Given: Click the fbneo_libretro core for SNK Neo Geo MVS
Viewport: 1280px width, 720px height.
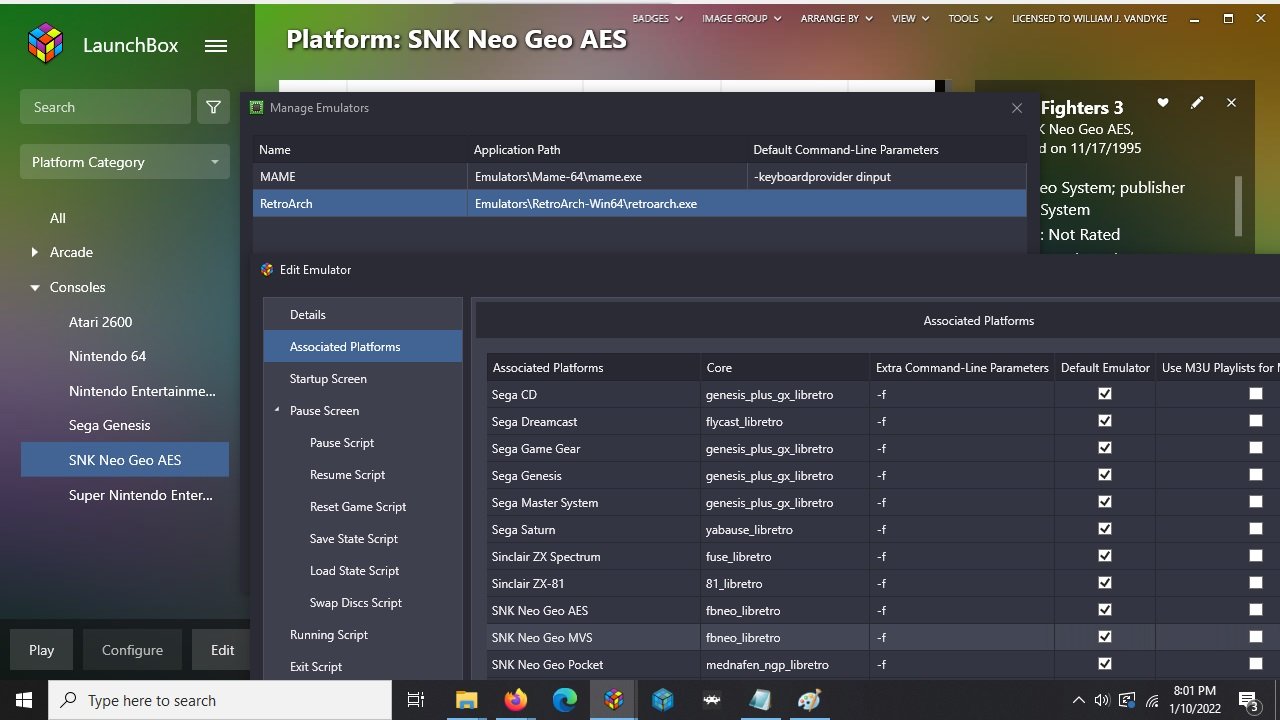Looking at the screenshot, I should click(x=785, y=637).
